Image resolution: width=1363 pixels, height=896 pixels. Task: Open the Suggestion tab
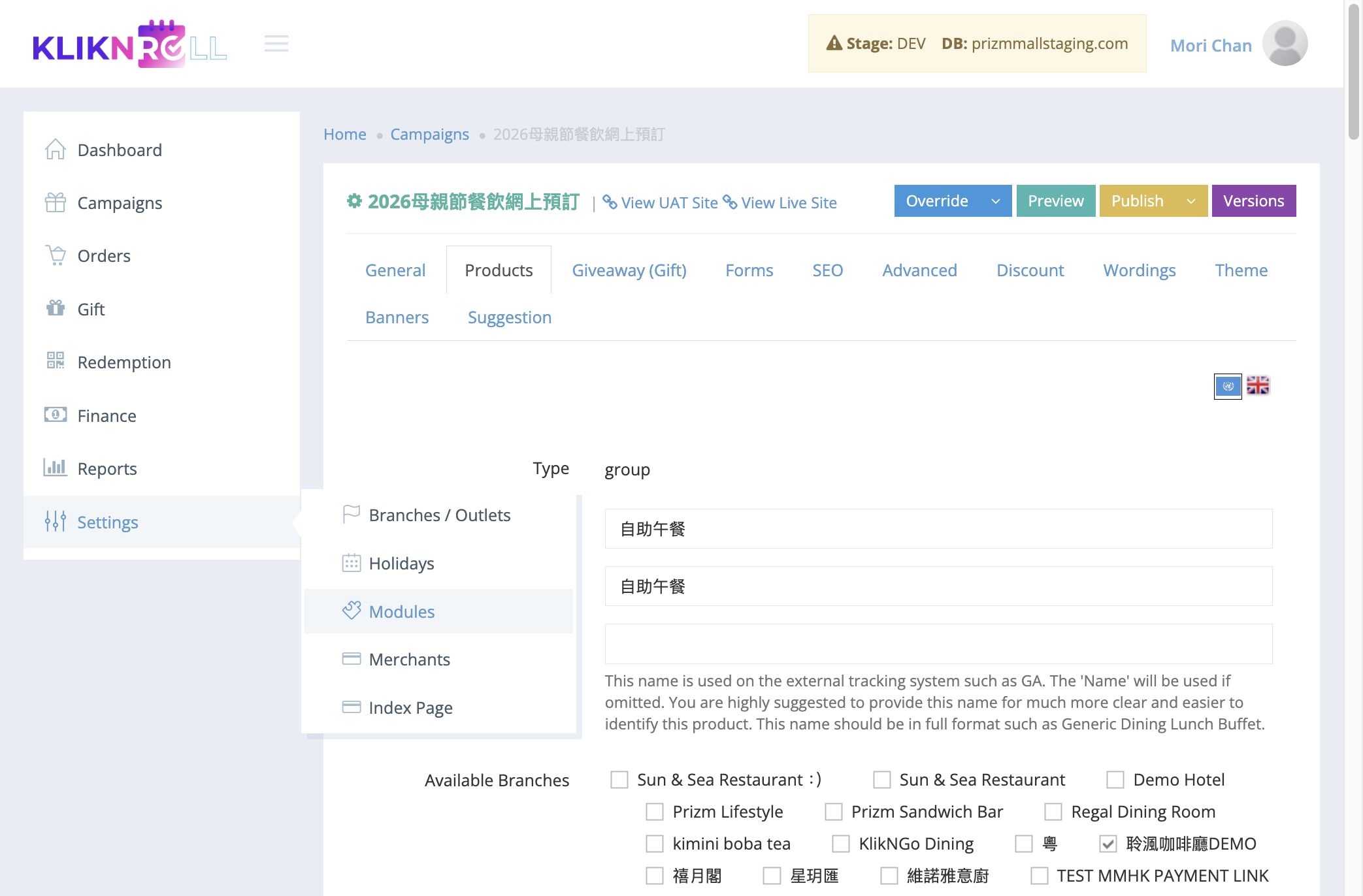(510, 317)
